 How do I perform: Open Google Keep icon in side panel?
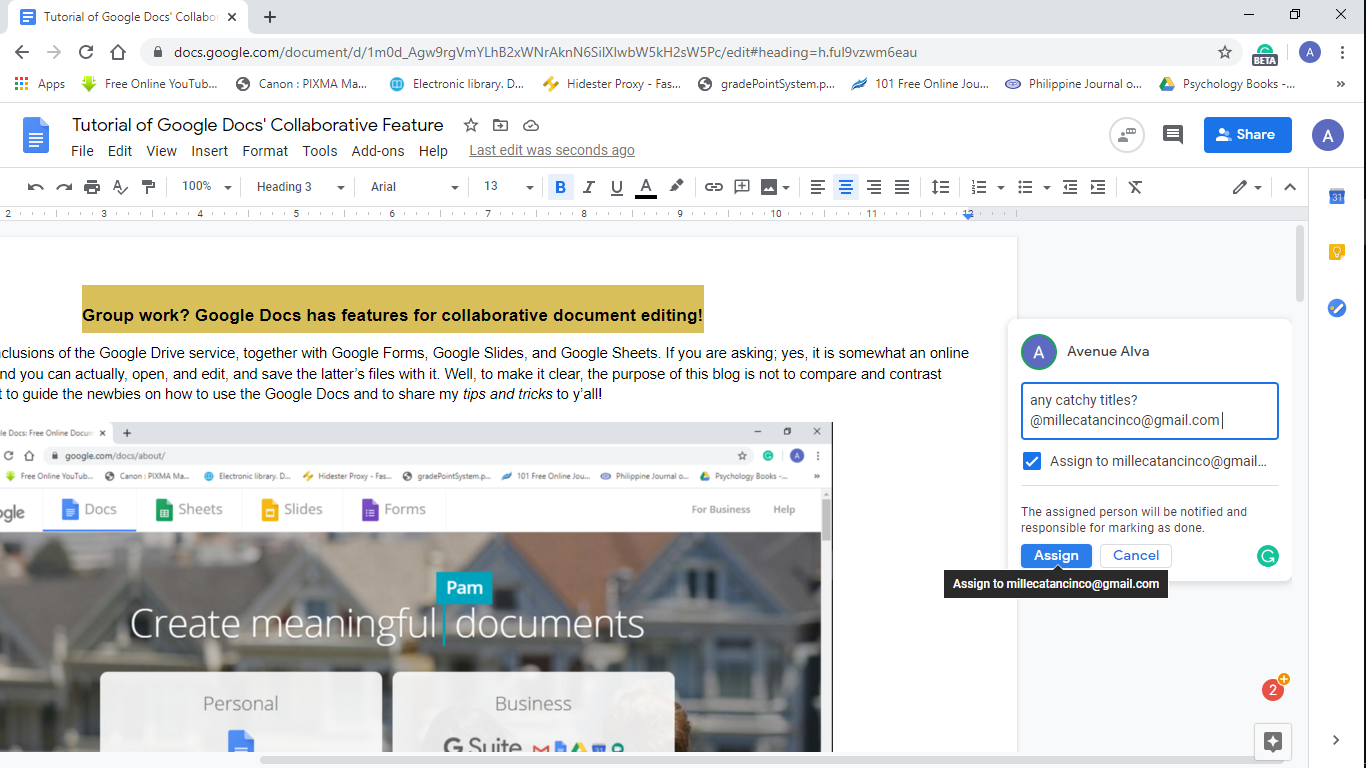tap(1337, 252)
